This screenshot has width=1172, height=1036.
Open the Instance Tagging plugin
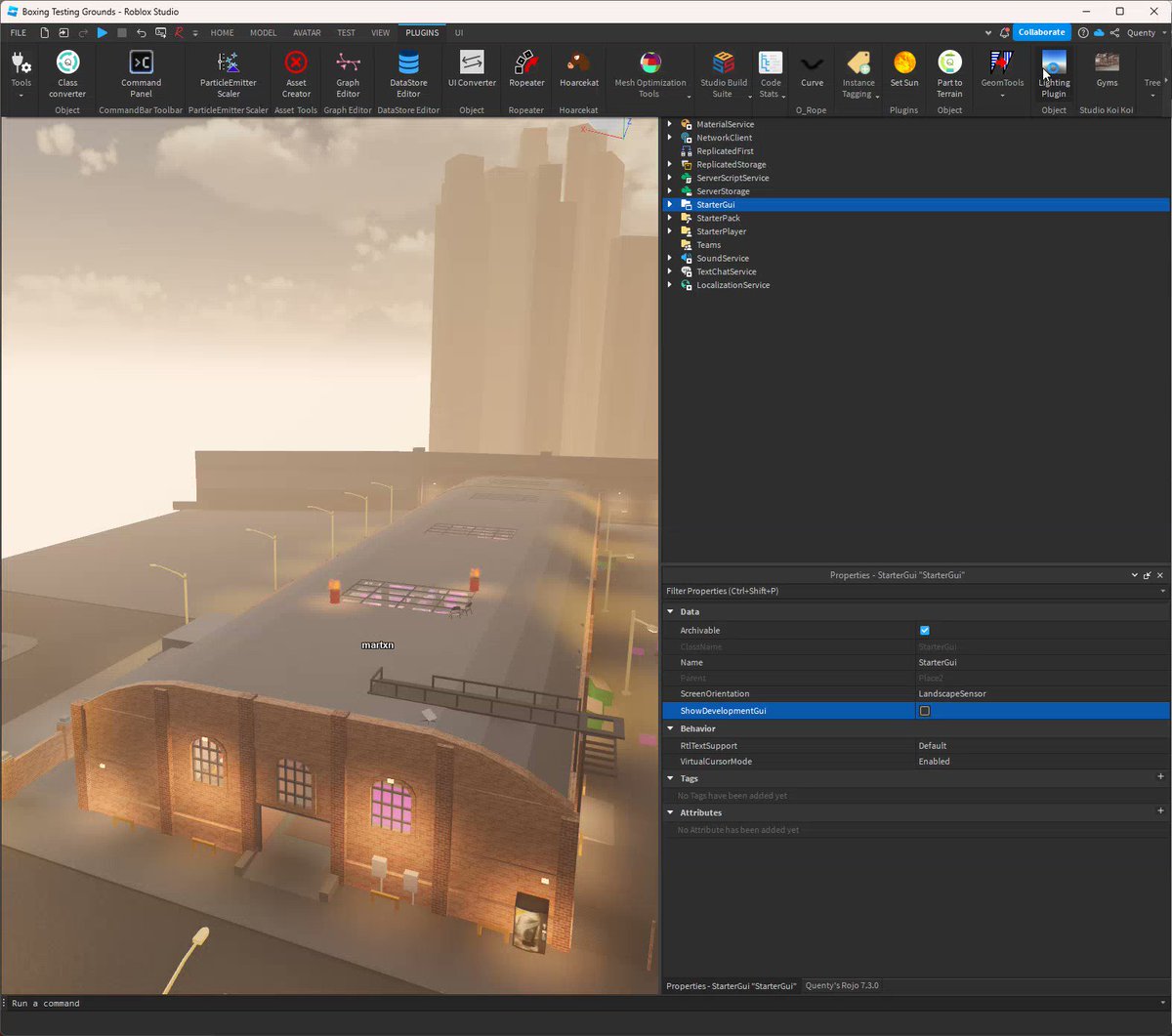tap(858, 74)
